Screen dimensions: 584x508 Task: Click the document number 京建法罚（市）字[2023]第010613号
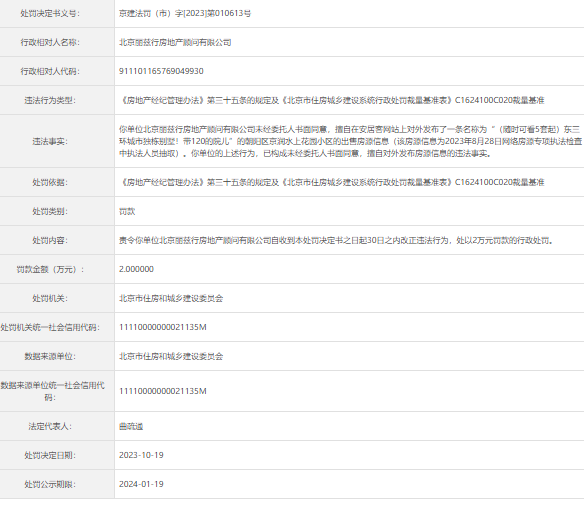click(185, 13)
